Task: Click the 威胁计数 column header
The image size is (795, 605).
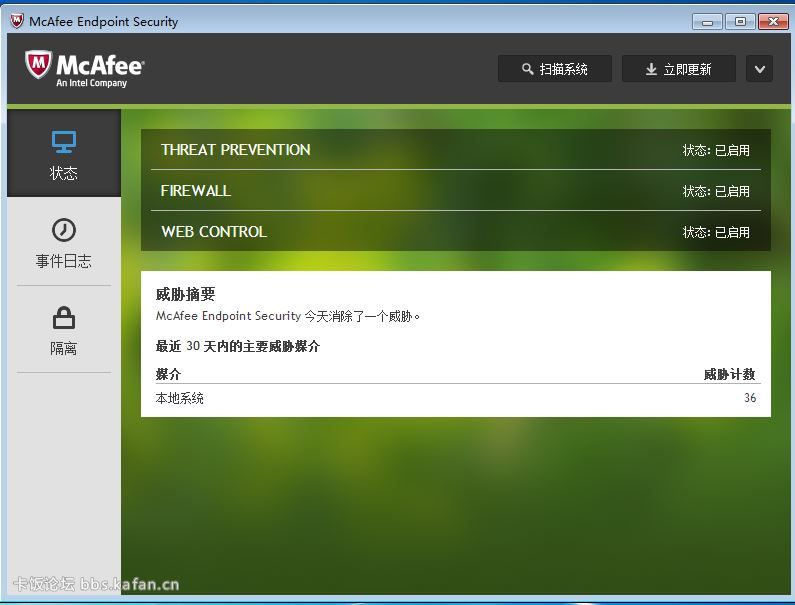Action: (x=730, y=374)
